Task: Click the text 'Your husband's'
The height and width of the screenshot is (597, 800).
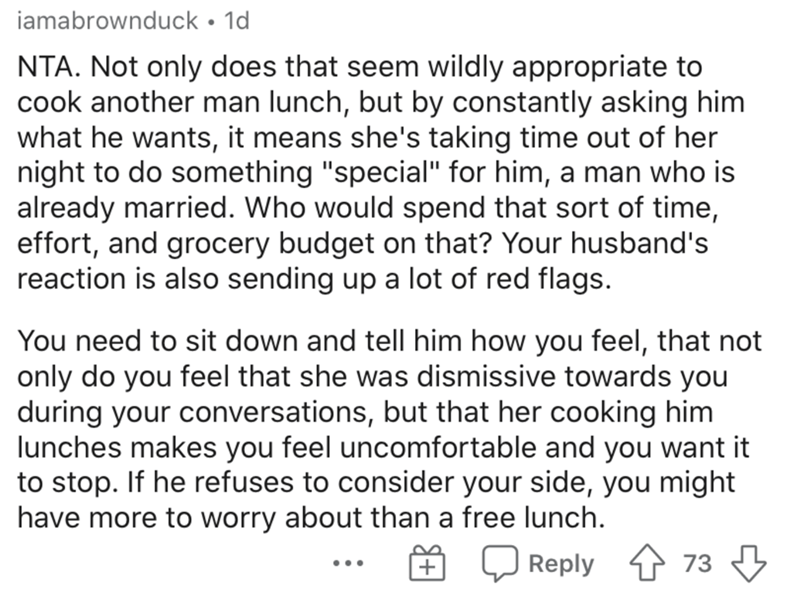Action: pos(606,243)
